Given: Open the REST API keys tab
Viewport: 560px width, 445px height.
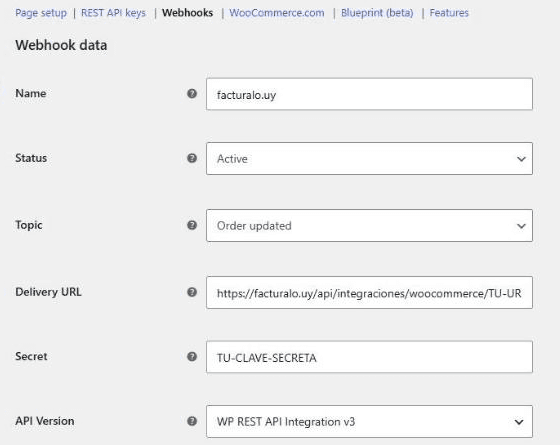Looking at the screenshot, I should [113, 13].
